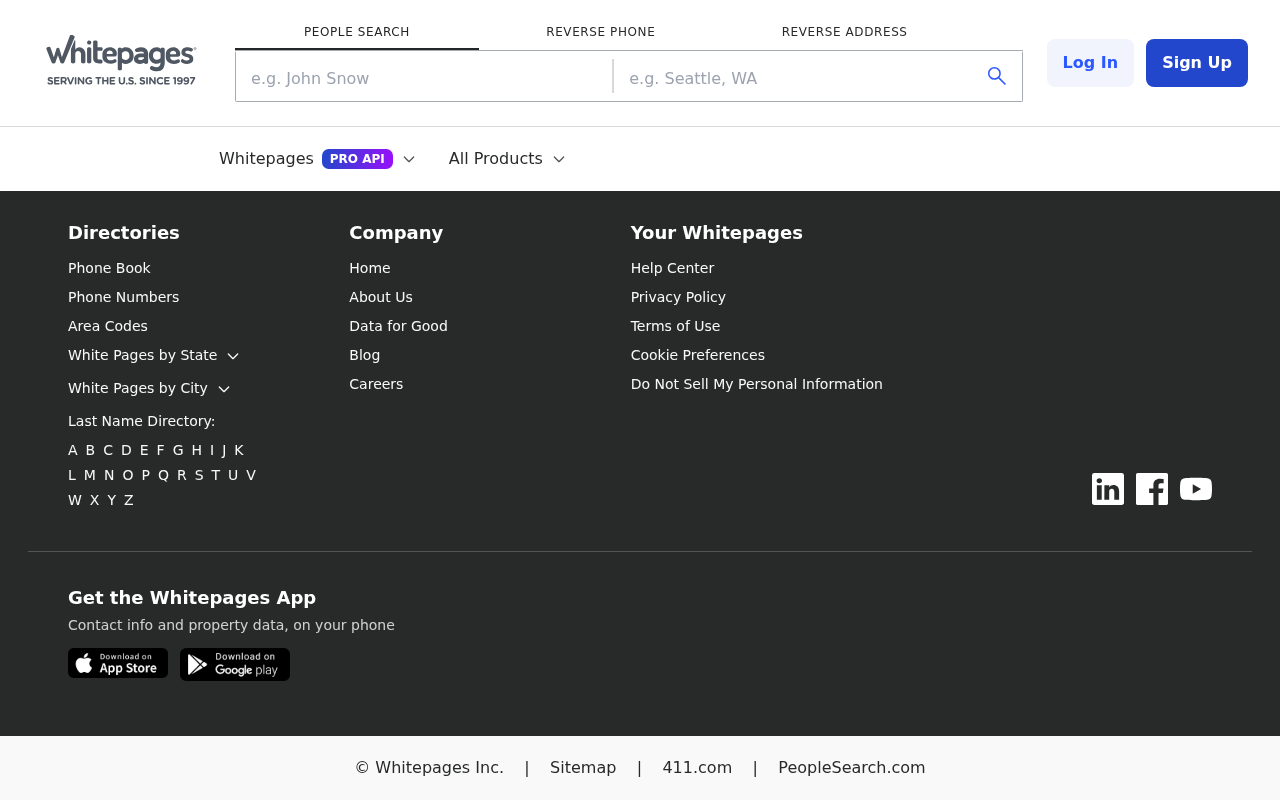
Task: Open the Sitemap footer link
Action: tap(583, 768)
